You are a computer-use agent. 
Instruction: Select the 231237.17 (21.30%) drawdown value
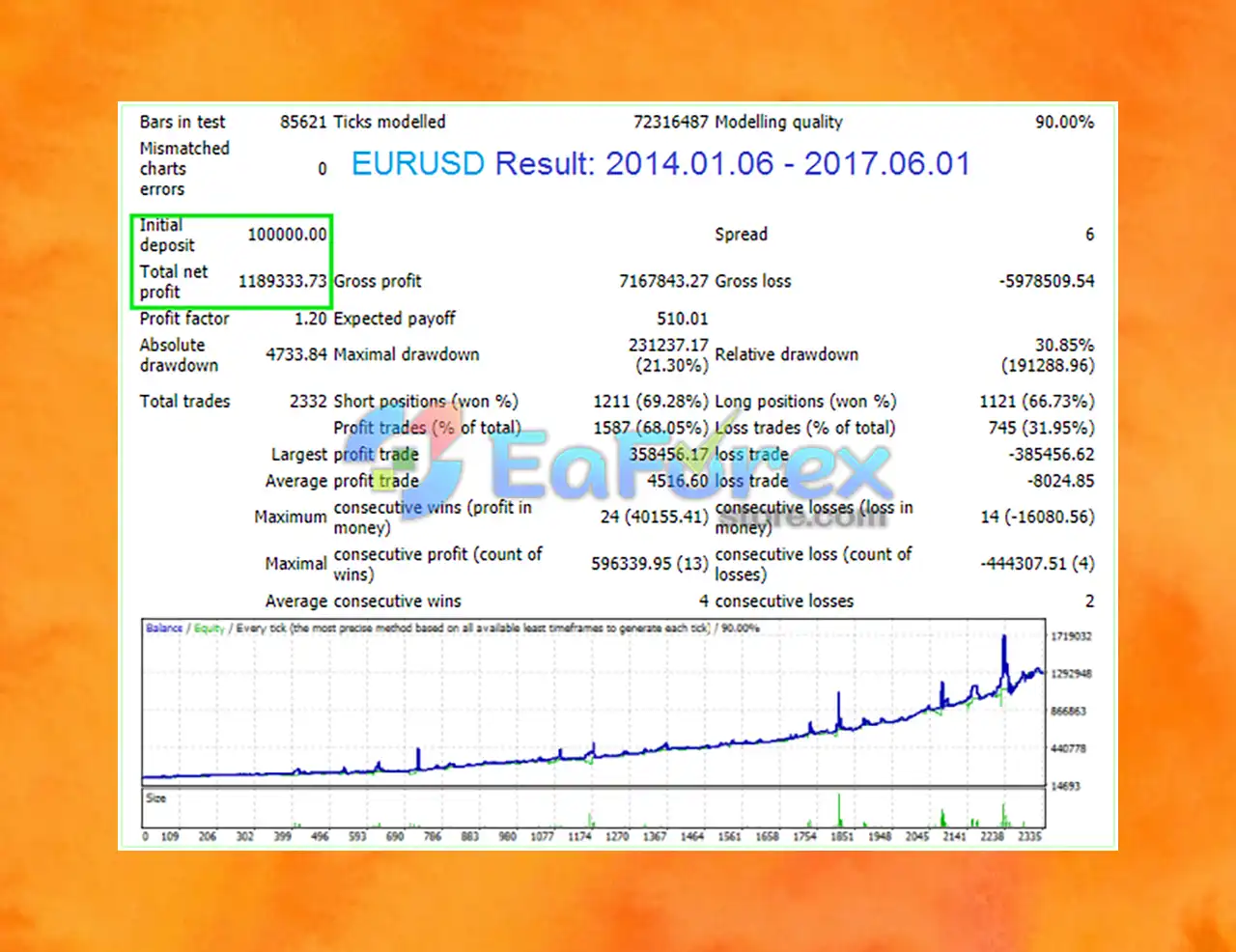point(668,355)
